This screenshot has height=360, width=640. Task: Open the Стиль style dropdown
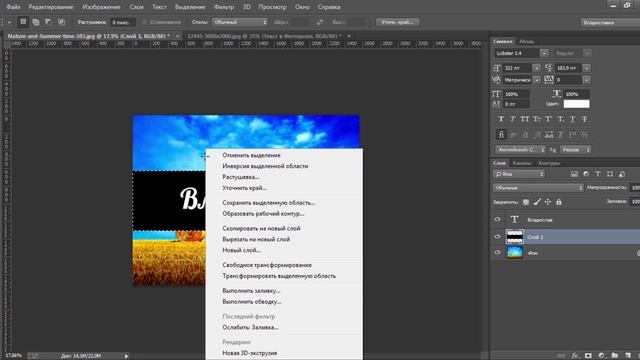(240, 22)
